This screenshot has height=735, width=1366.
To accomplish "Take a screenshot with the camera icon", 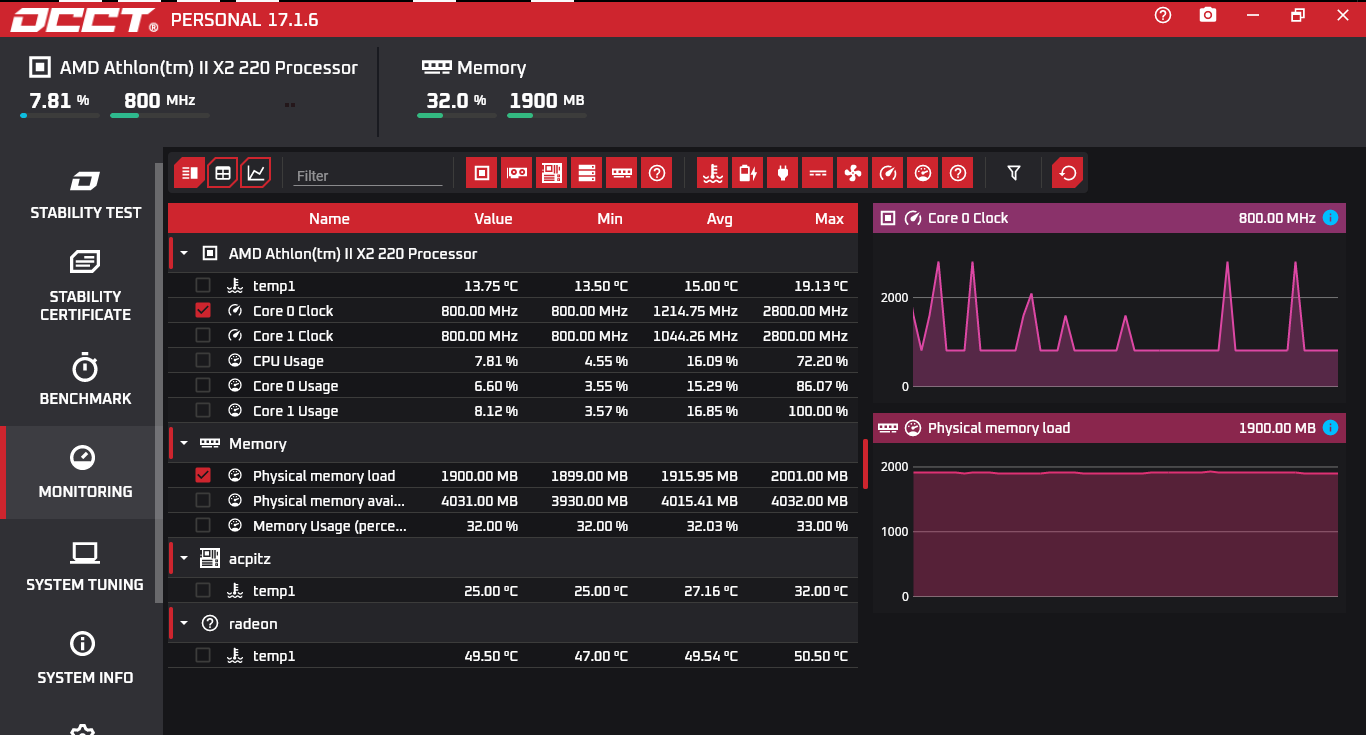I will (1208, 15).
